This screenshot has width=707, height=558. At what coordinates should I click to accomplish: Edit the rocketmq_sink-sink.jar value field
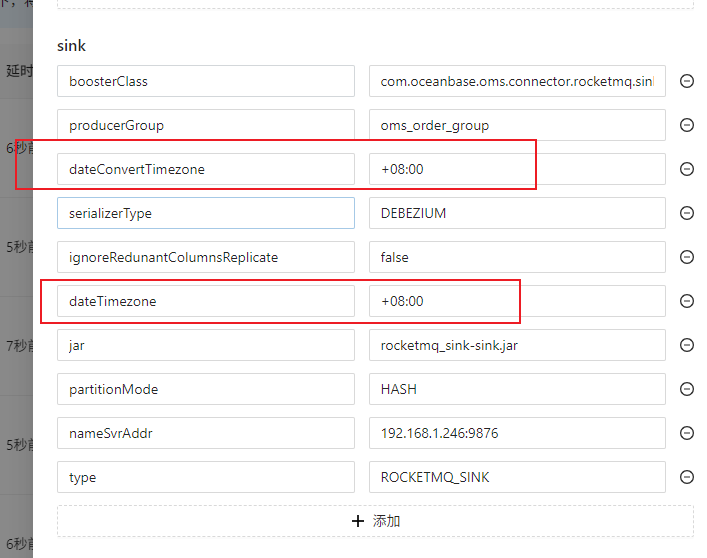coord(516,345)
